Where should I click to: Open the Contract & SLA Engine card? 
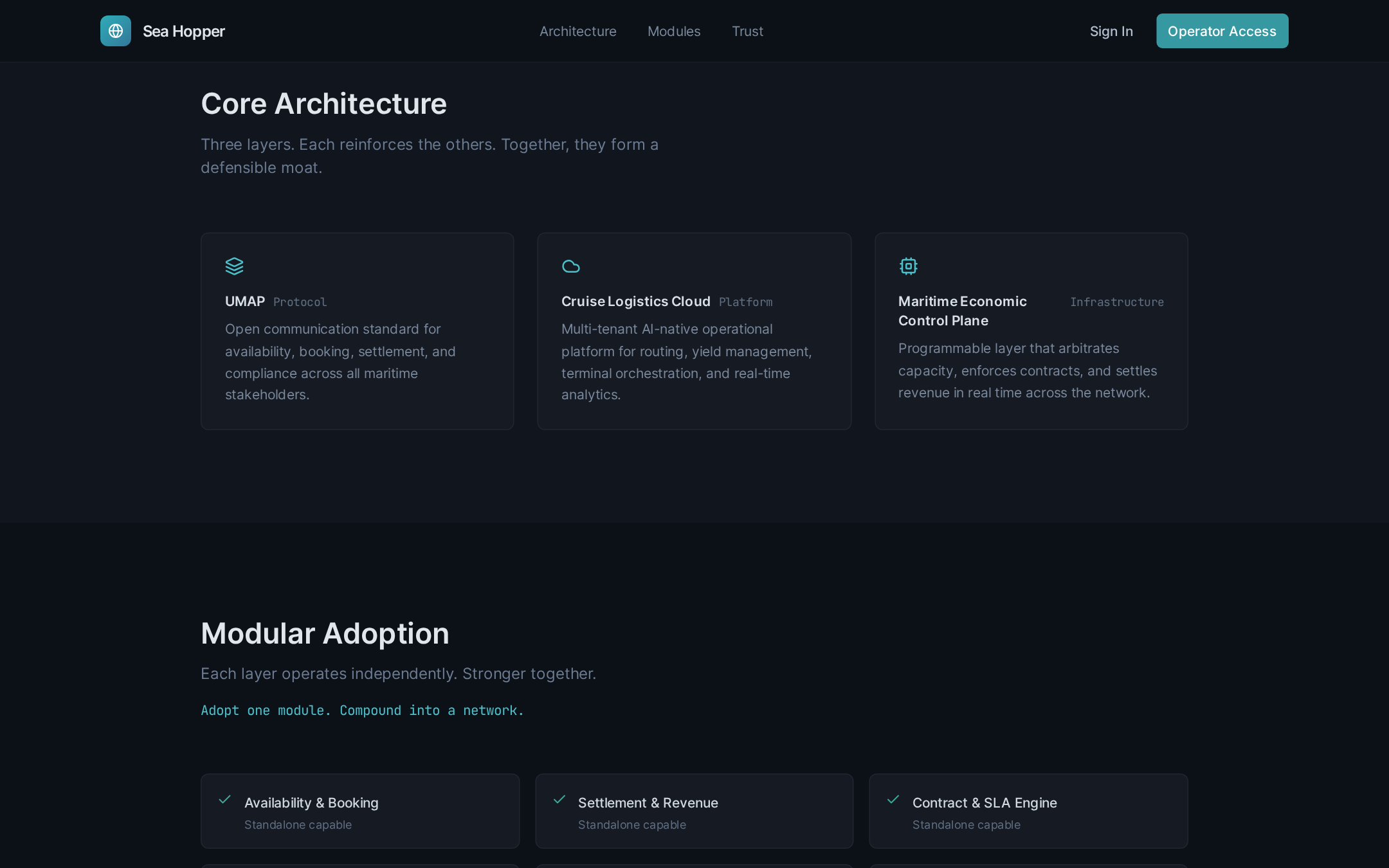pyautogui.click(x=1028, y=811)
